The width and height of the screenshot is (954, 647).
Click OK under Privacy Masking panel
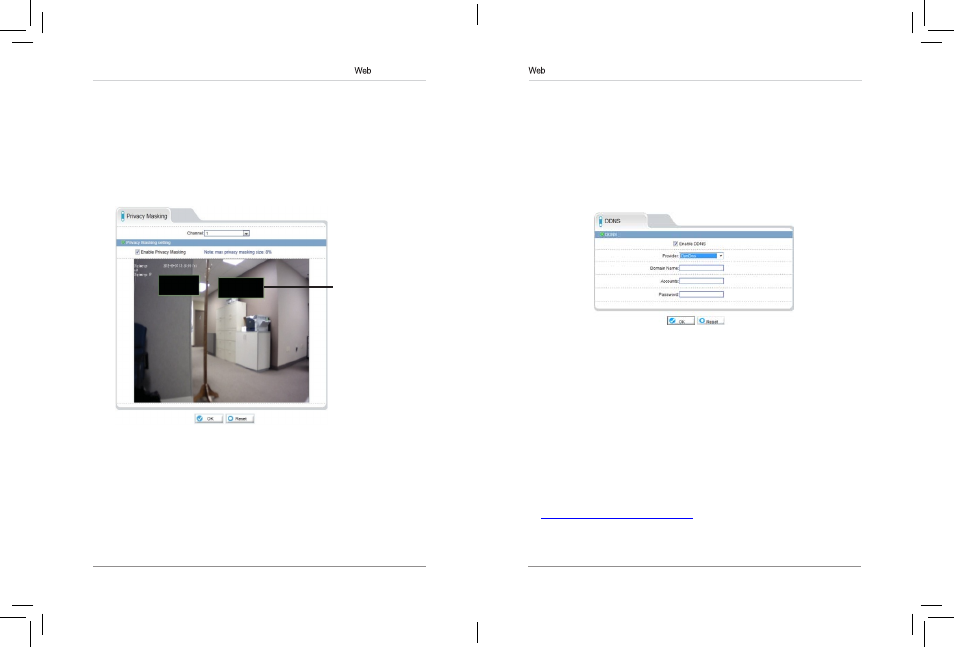coord(209,419)
